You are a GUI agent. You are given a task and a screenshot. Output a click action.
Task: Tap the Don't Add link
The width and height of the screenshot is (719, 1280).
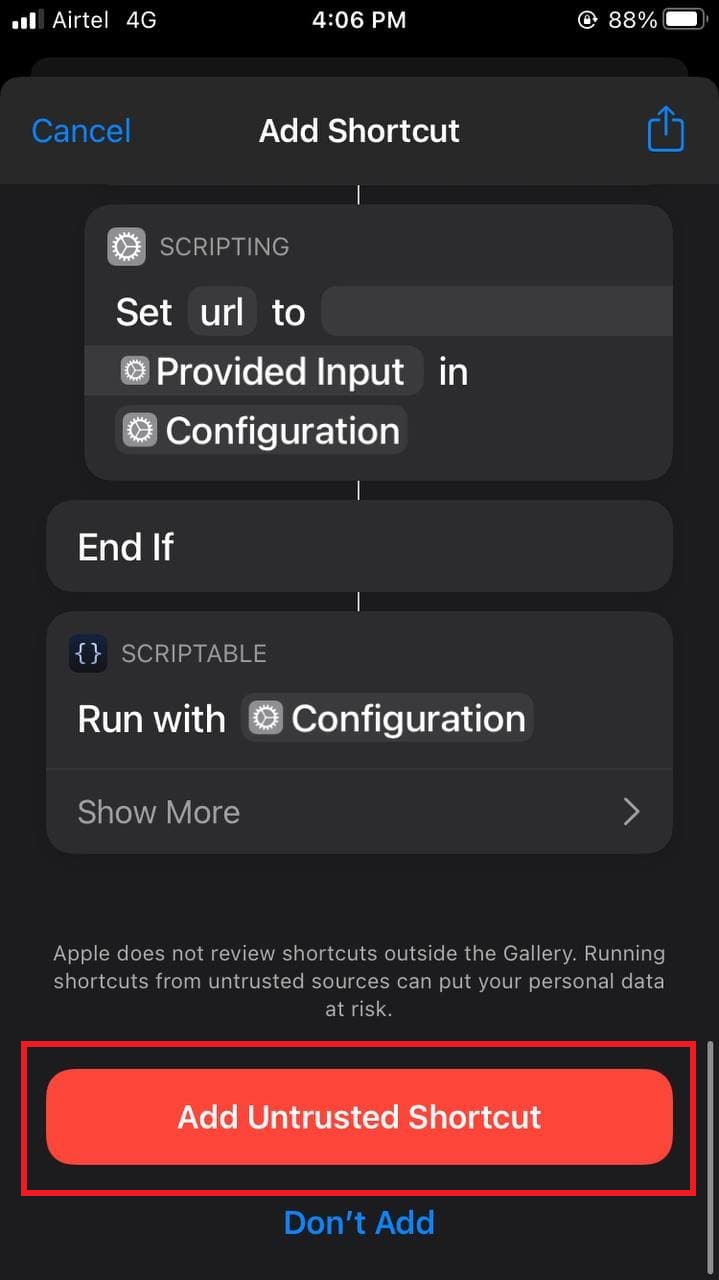(359, 1222)
